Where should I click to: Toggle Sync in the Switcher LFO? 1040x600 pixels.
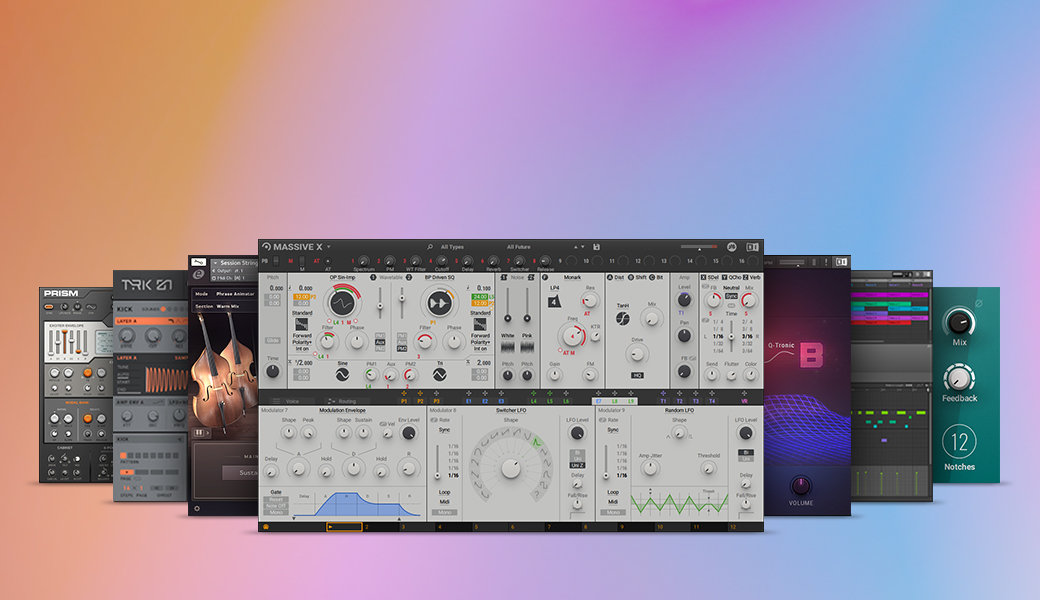coord(444,429)
